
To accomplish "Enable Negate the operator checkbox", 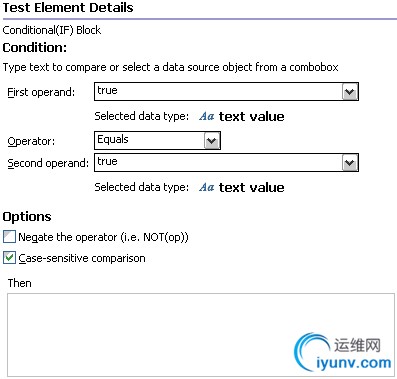I will [x=9, y=237].
